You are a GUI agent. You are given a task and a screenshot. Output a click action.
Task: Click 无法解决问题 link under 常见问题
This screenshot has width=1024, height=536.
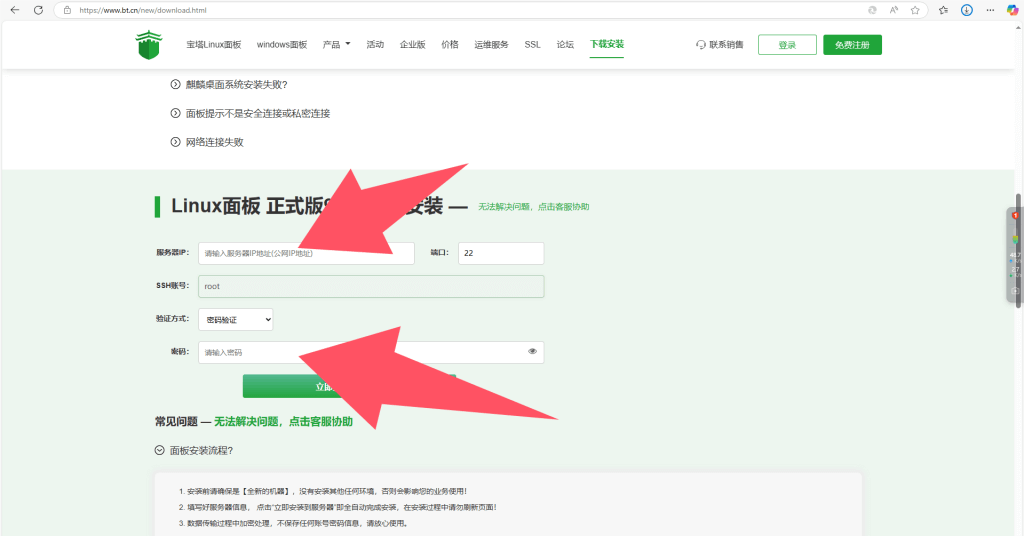(x=283, y=422)
